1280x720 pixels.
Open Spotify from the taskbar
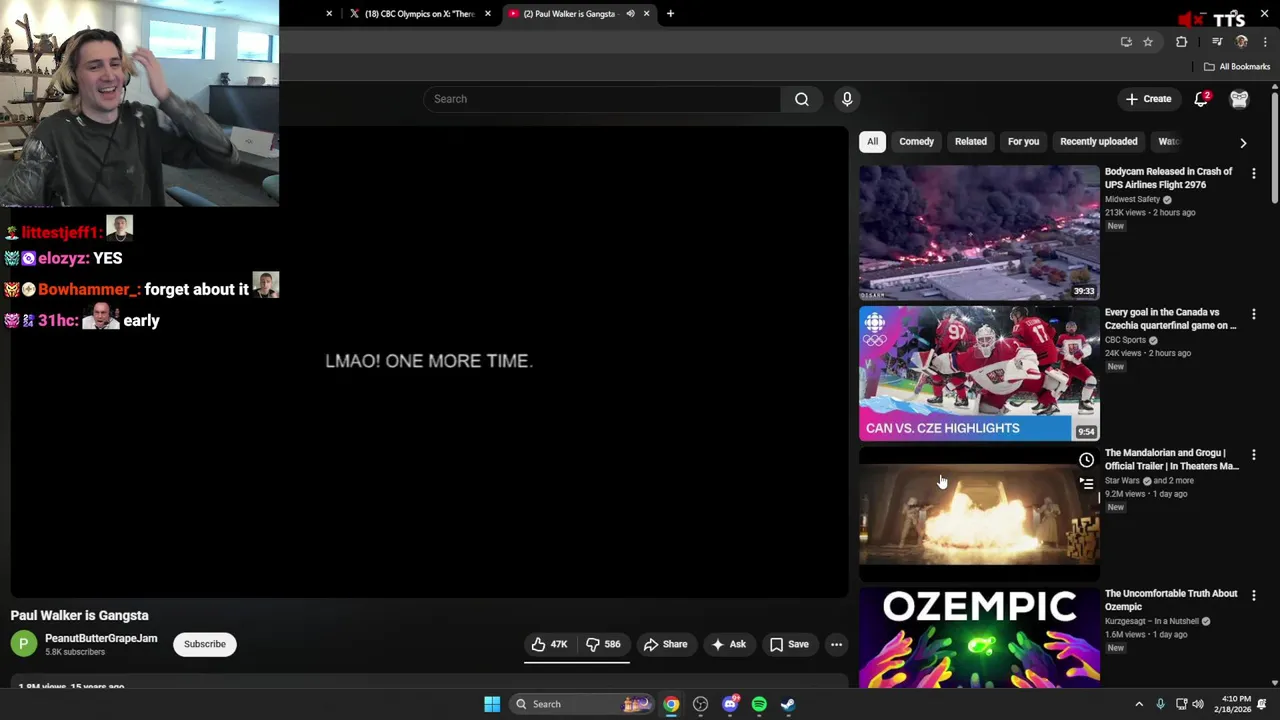click(759, 704)
